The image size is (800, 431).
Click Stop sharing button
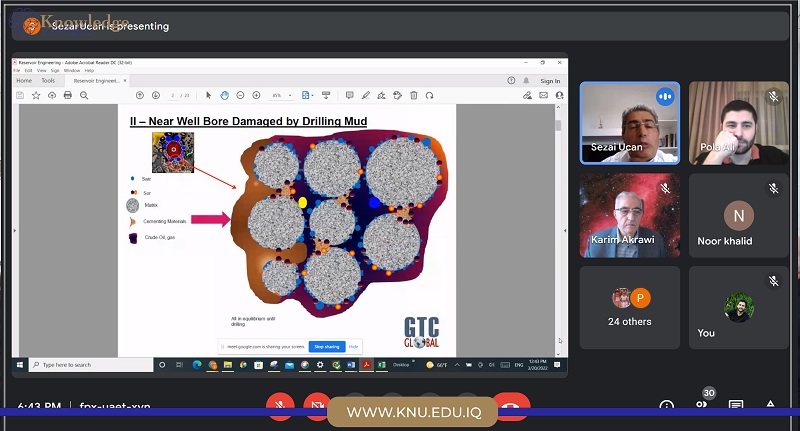(327, 347)
